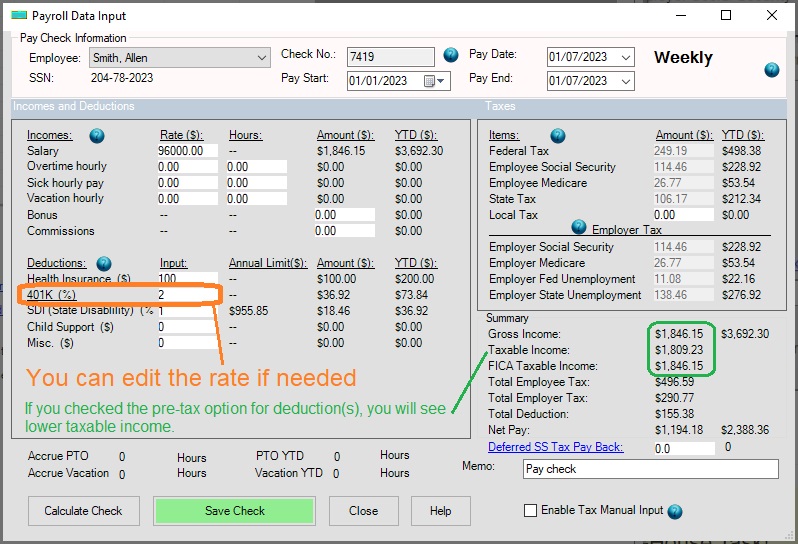Click the Memo text field

coord(650,469)
